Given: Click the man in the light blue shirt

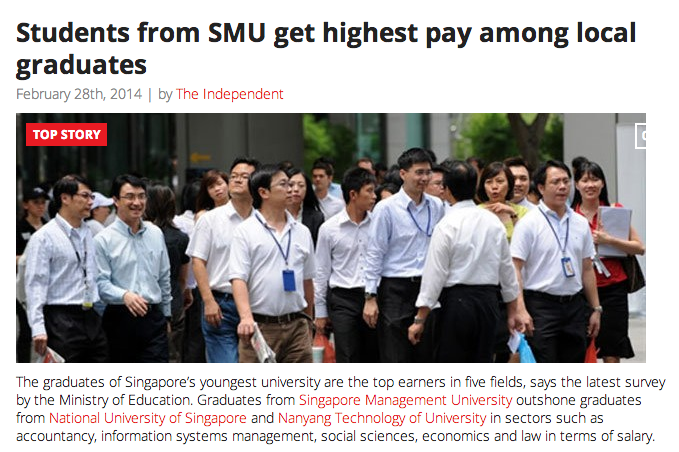Looking at the screenshot, I should pos(132,268).
